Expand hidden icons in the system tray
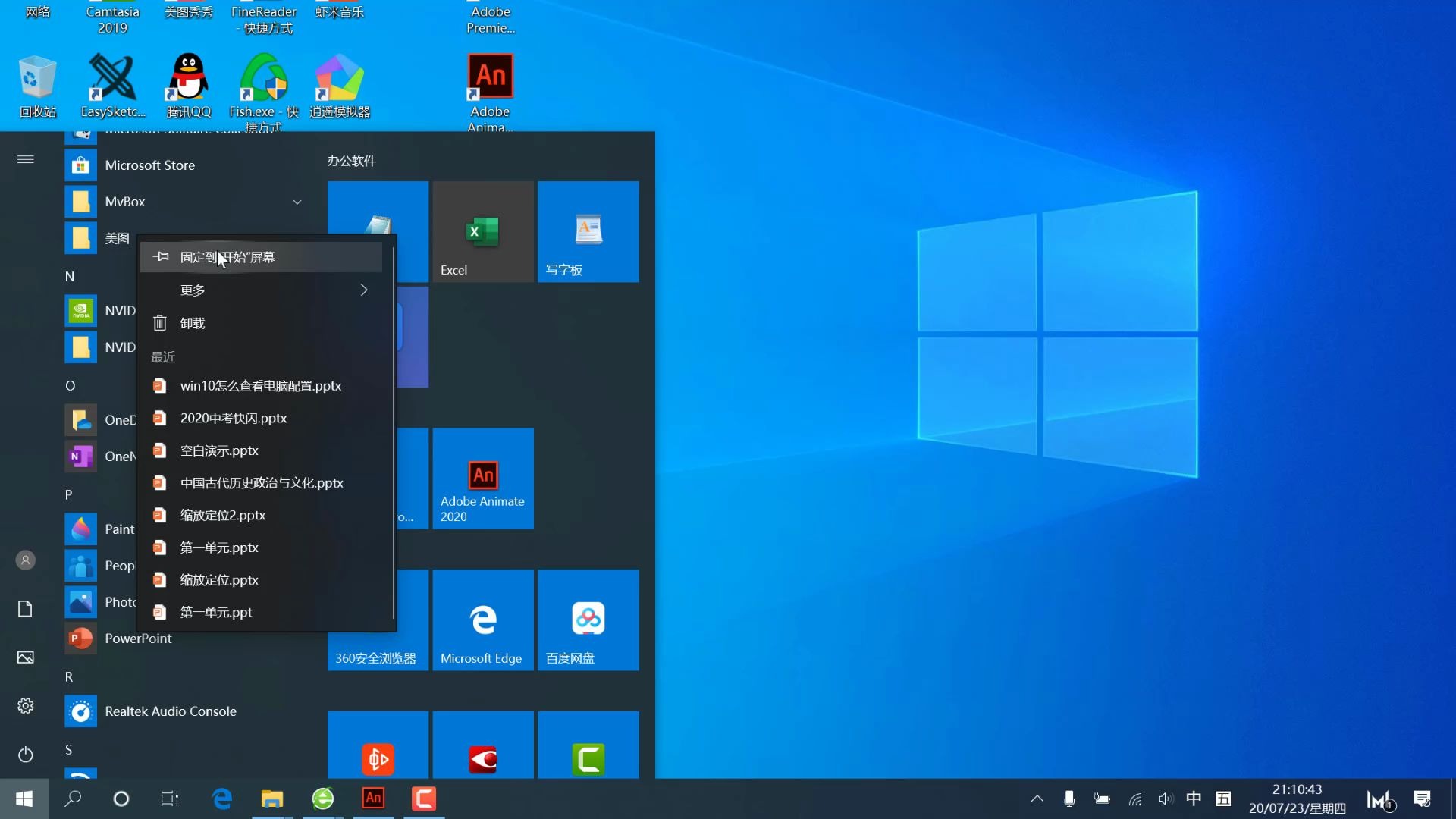 point(1037,799)
